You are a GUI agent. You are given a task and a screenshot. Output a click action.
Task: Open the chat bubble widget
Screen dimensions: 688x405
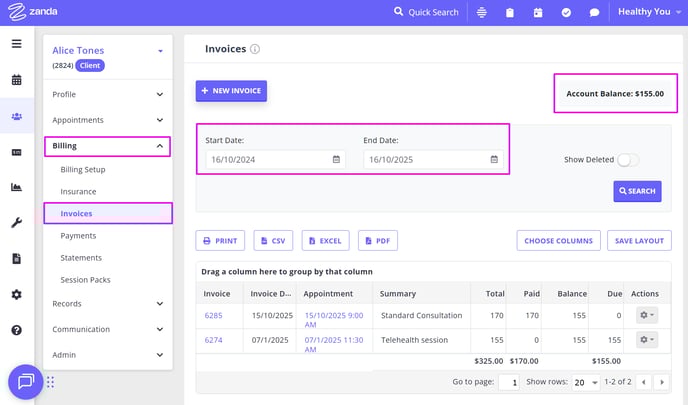[x=26, y=382]
